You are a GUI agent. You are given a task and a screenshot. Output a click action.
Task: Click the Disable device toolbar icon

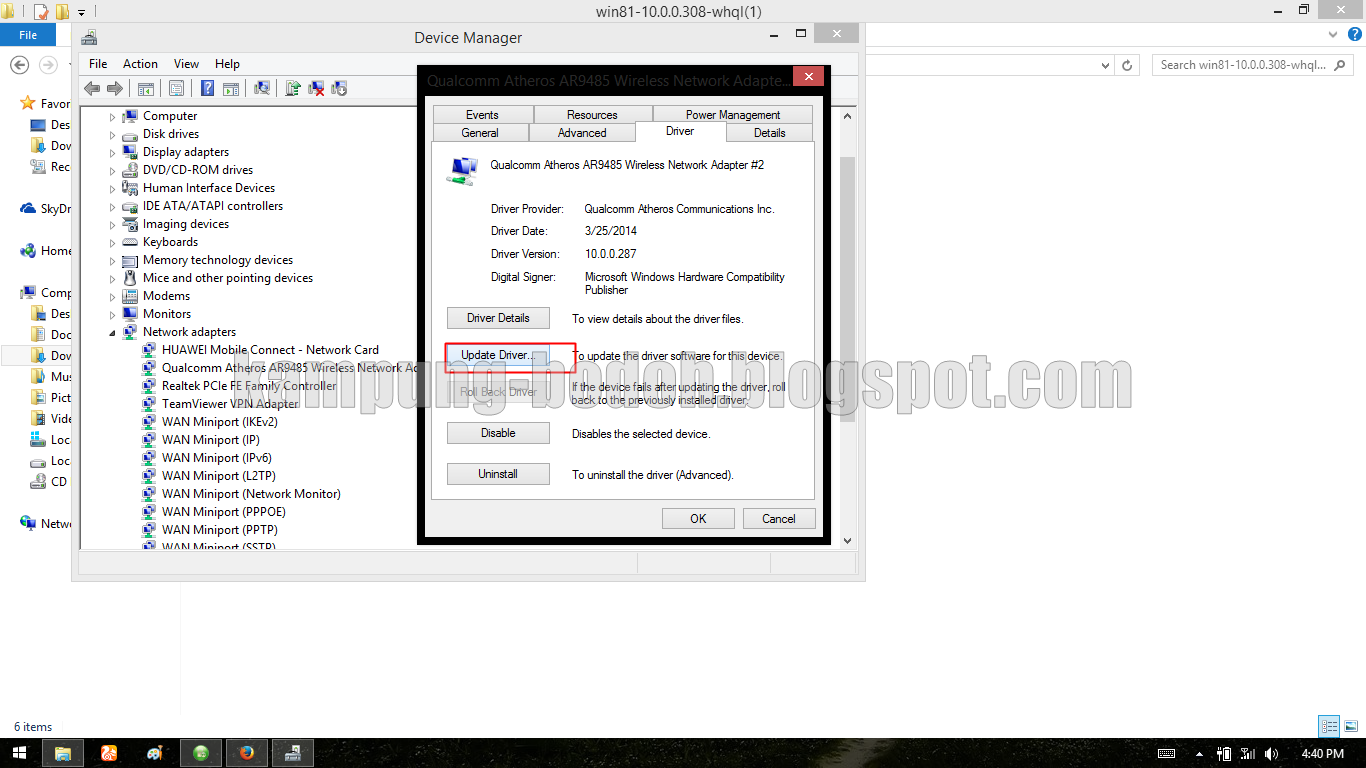(x=339, y=88)
